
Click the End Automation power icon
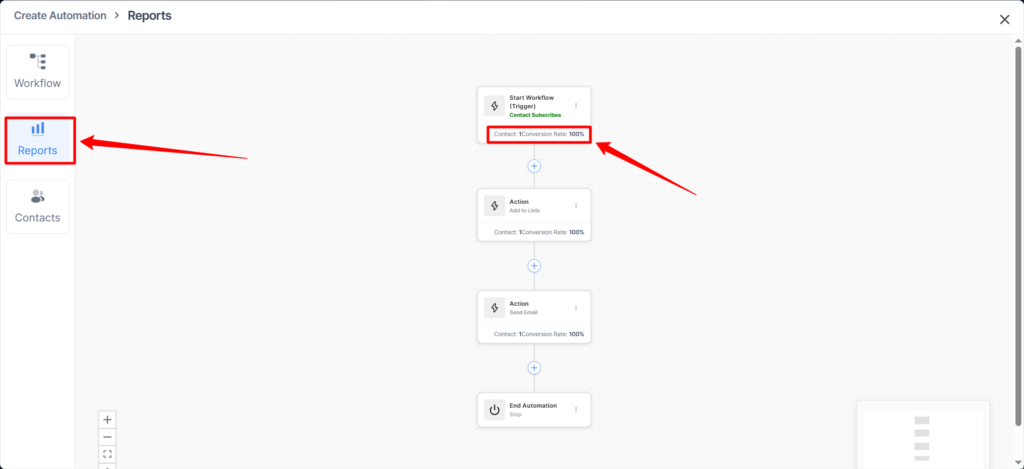click(495, 410)
